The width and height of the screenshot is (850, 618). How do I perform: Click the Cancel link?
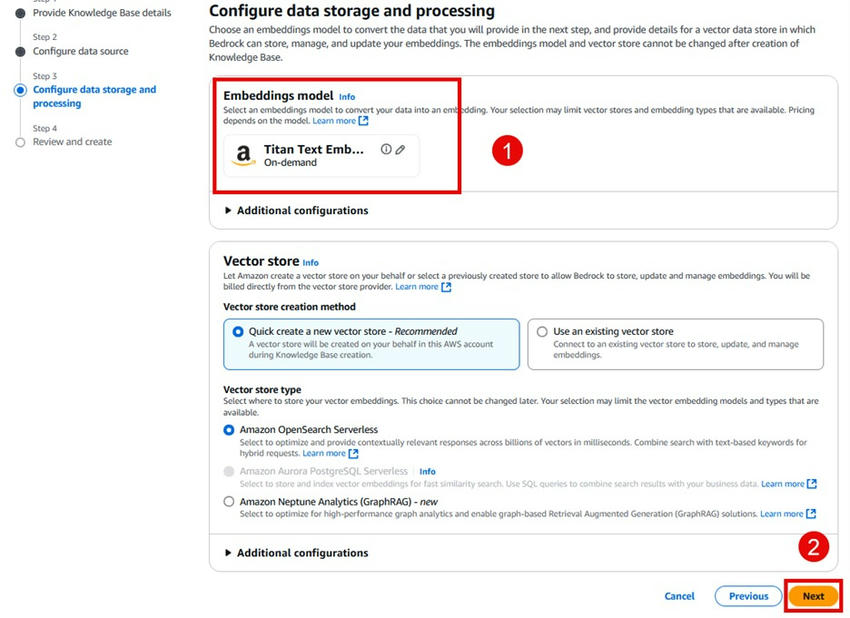pos(679,596)
